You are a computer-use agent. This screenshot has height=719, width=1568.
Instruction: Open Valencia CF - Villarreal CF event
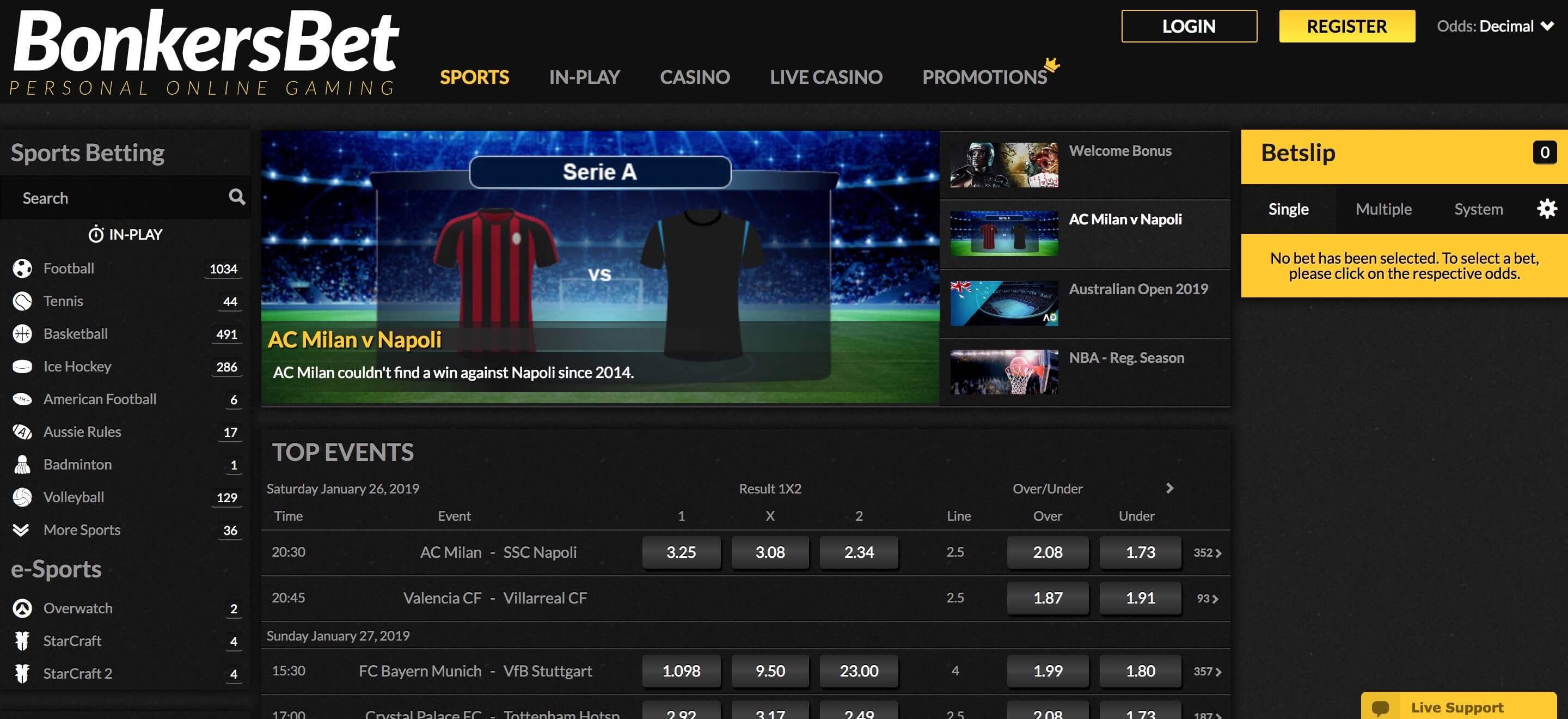pyautogui.click(x=495, y=598)
